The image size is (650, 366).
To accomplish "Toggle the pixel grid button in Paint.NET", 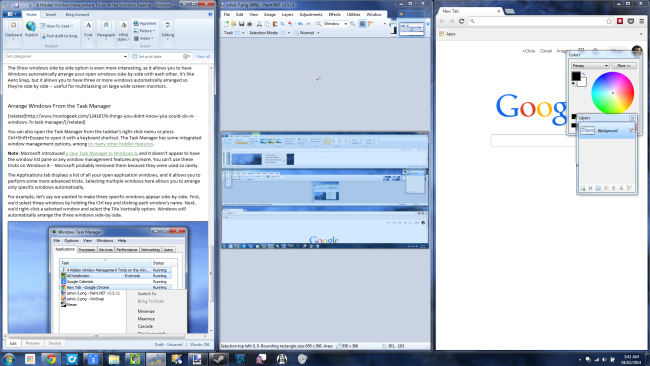I will tap(362, 24).
